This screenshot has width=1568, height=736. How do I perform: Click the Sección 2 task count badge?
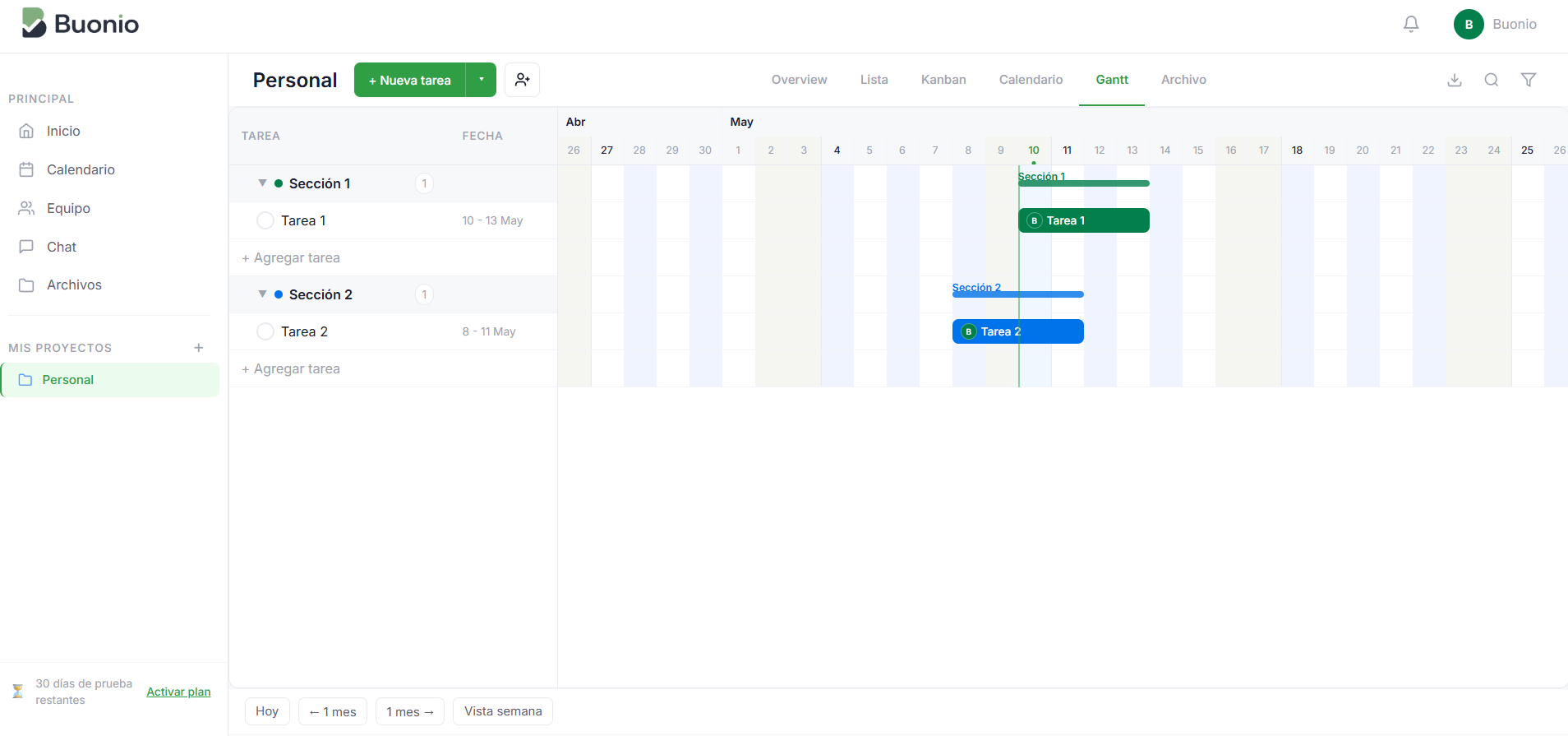pos(424,294)
